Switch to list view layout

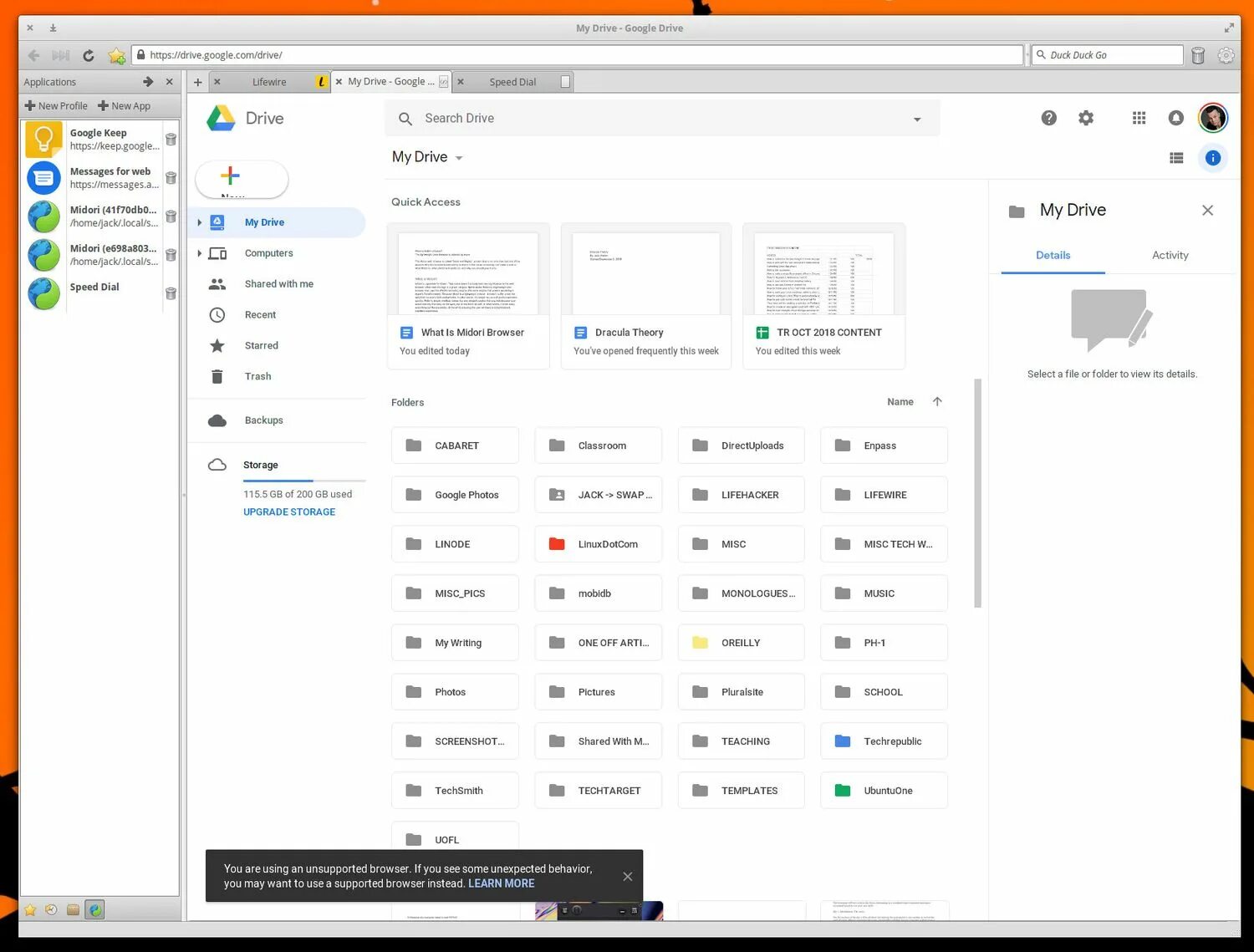click(1176, 158)
